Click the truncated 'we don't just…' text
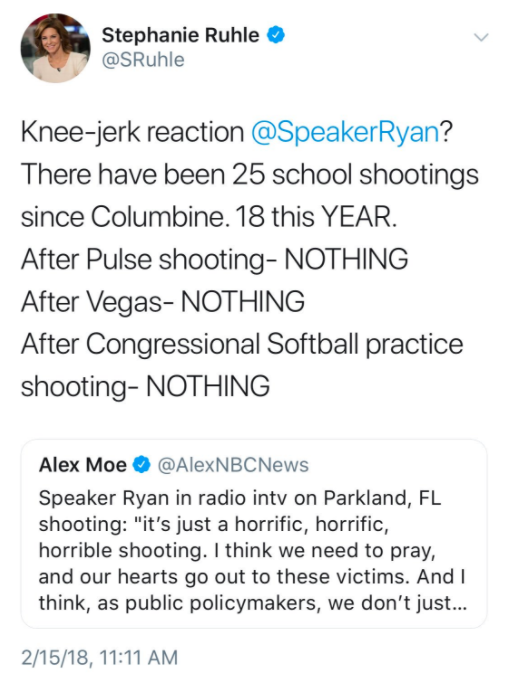This screenshot has width=508, height=683. pyautogui.click(x=397, y=603)
